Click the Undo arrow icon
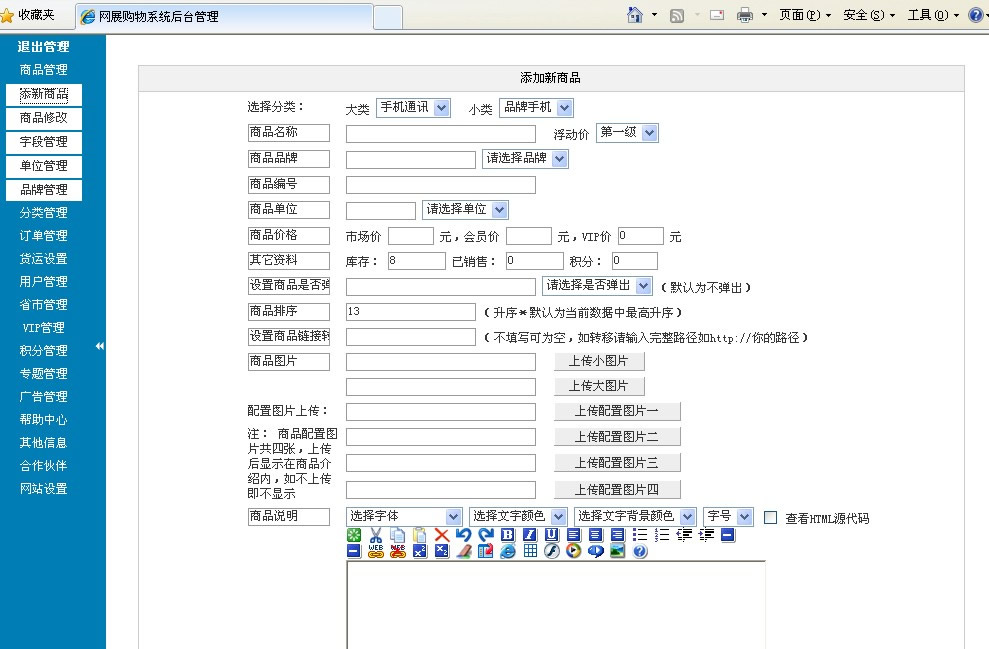Screen dimensions: 989x649 pos(462,535)
